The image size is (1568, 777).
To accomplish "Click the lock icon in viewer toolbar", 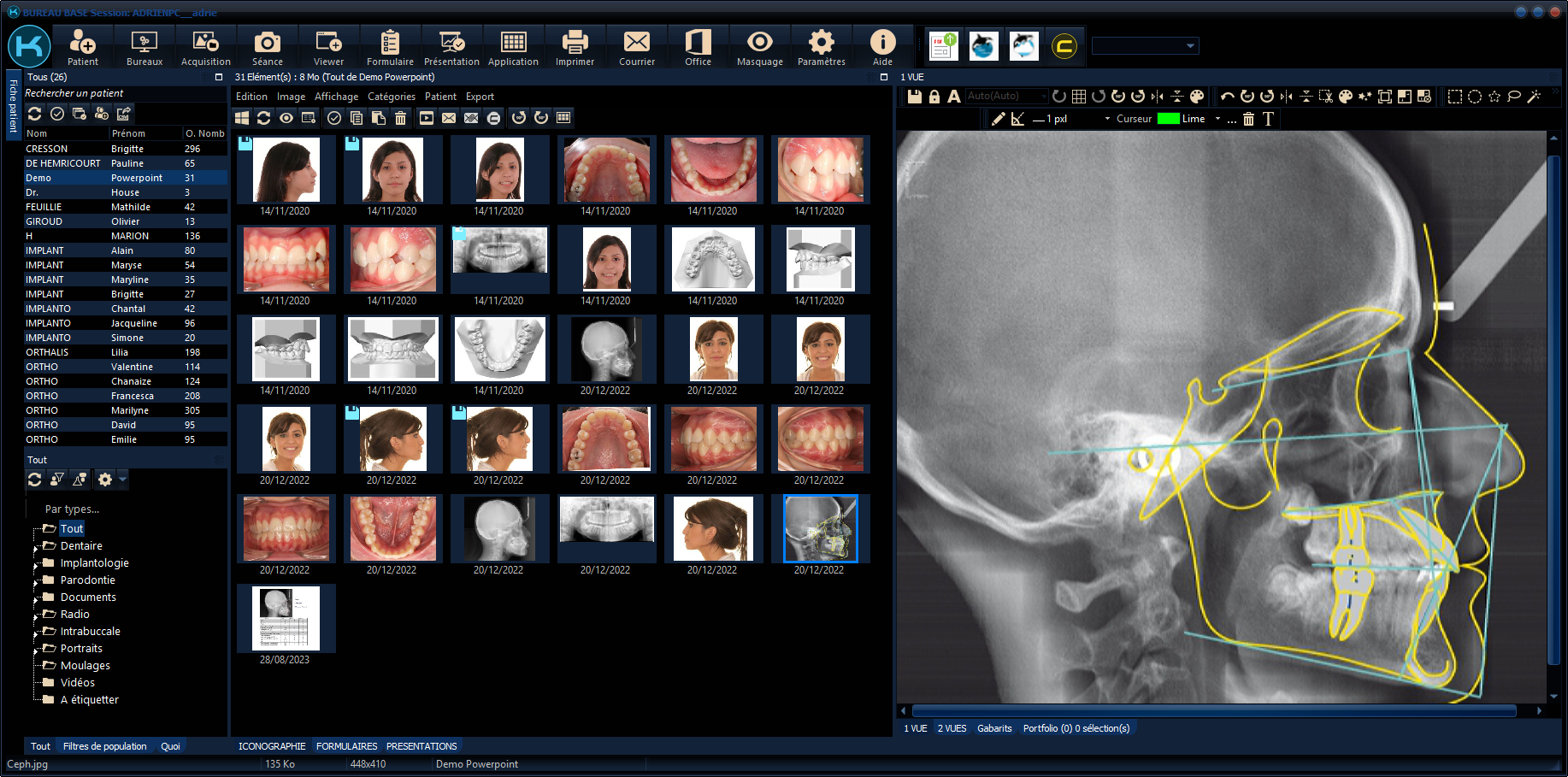I will coord(934,97).
